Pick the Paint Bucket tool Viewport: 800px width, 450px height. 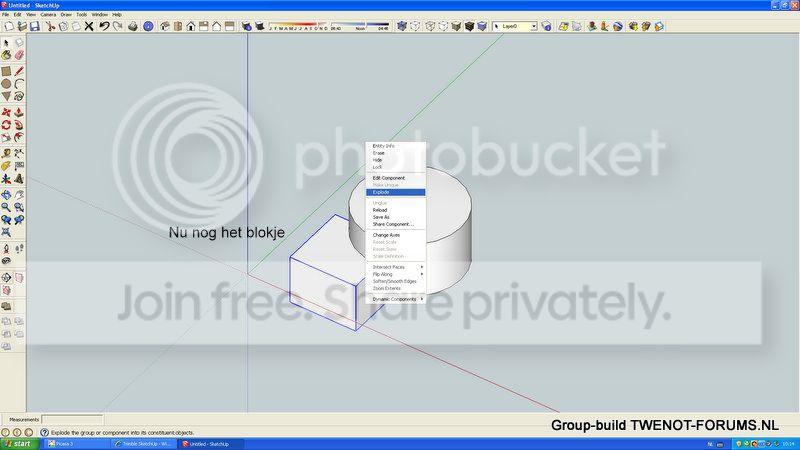(6, 55)
